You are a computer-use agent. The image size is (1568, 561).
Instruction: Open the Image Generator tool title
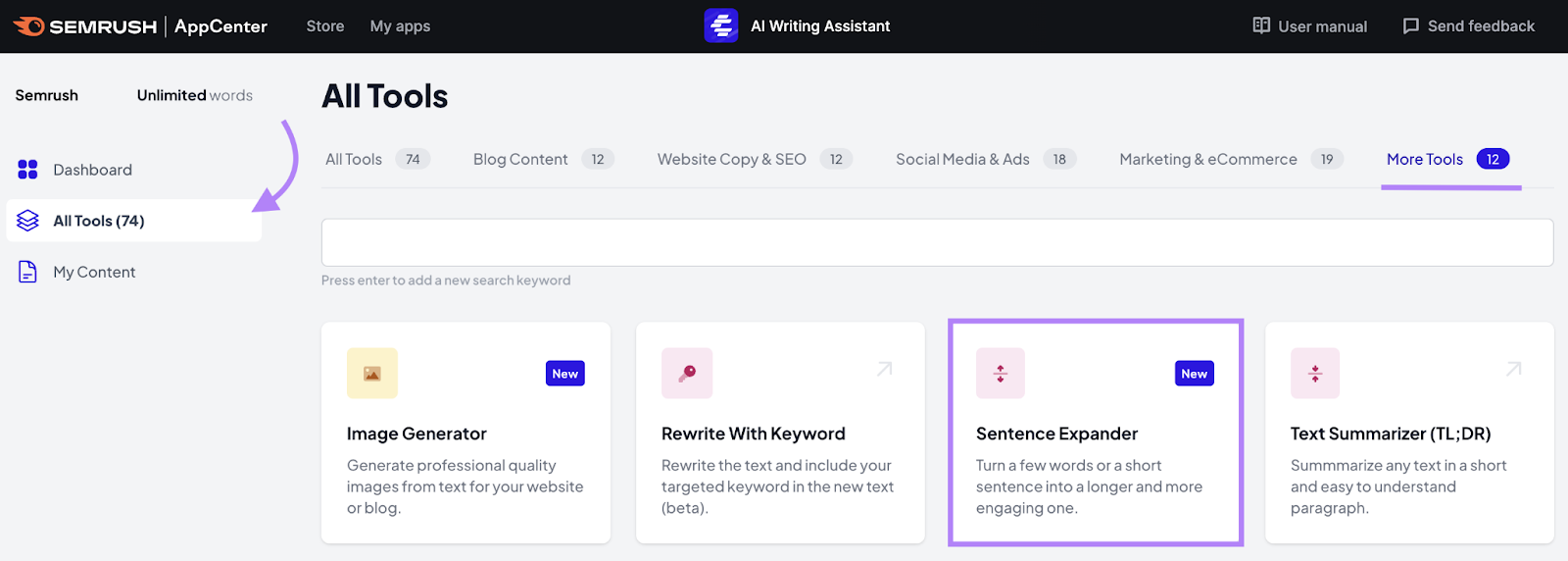[x=416, y=433]
